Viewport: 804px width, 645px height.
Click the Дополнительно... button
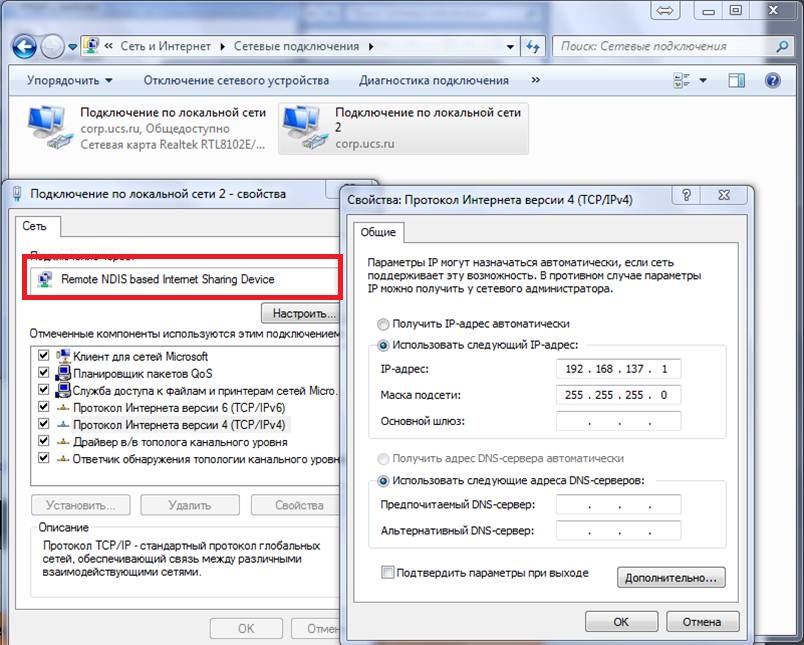(x=671, y=577)
